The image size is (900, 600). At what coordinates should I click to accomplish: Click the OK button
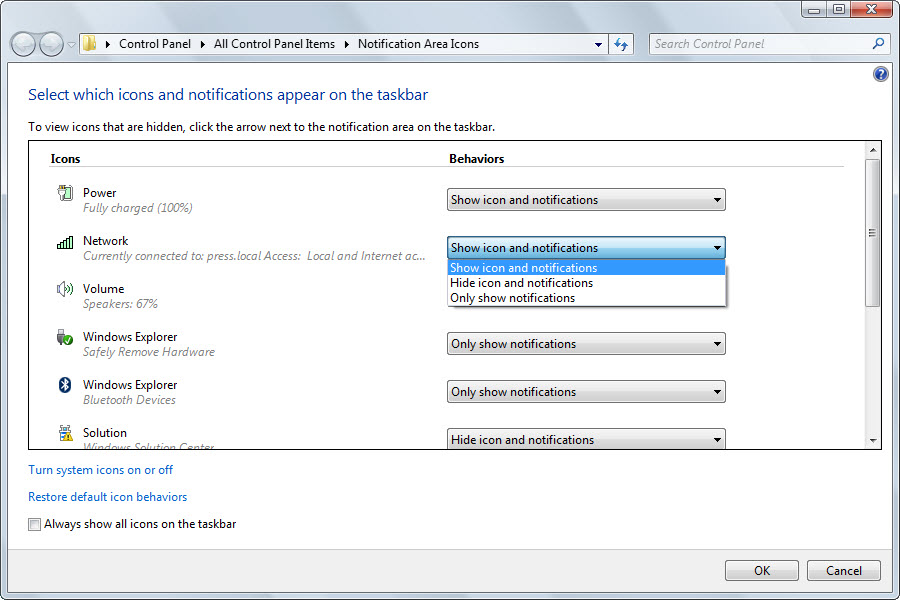pyautogui.click(x=762, y=571)
